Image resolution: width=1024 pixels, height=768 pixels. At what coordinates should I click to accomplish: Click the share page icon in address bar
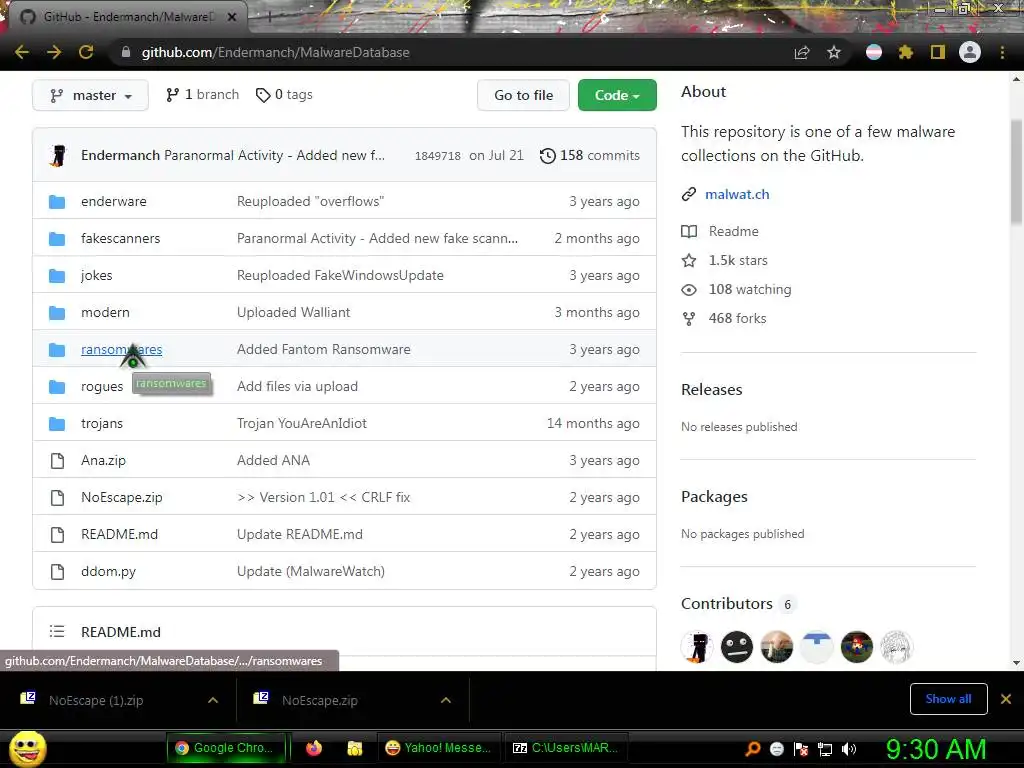[802, 52]
